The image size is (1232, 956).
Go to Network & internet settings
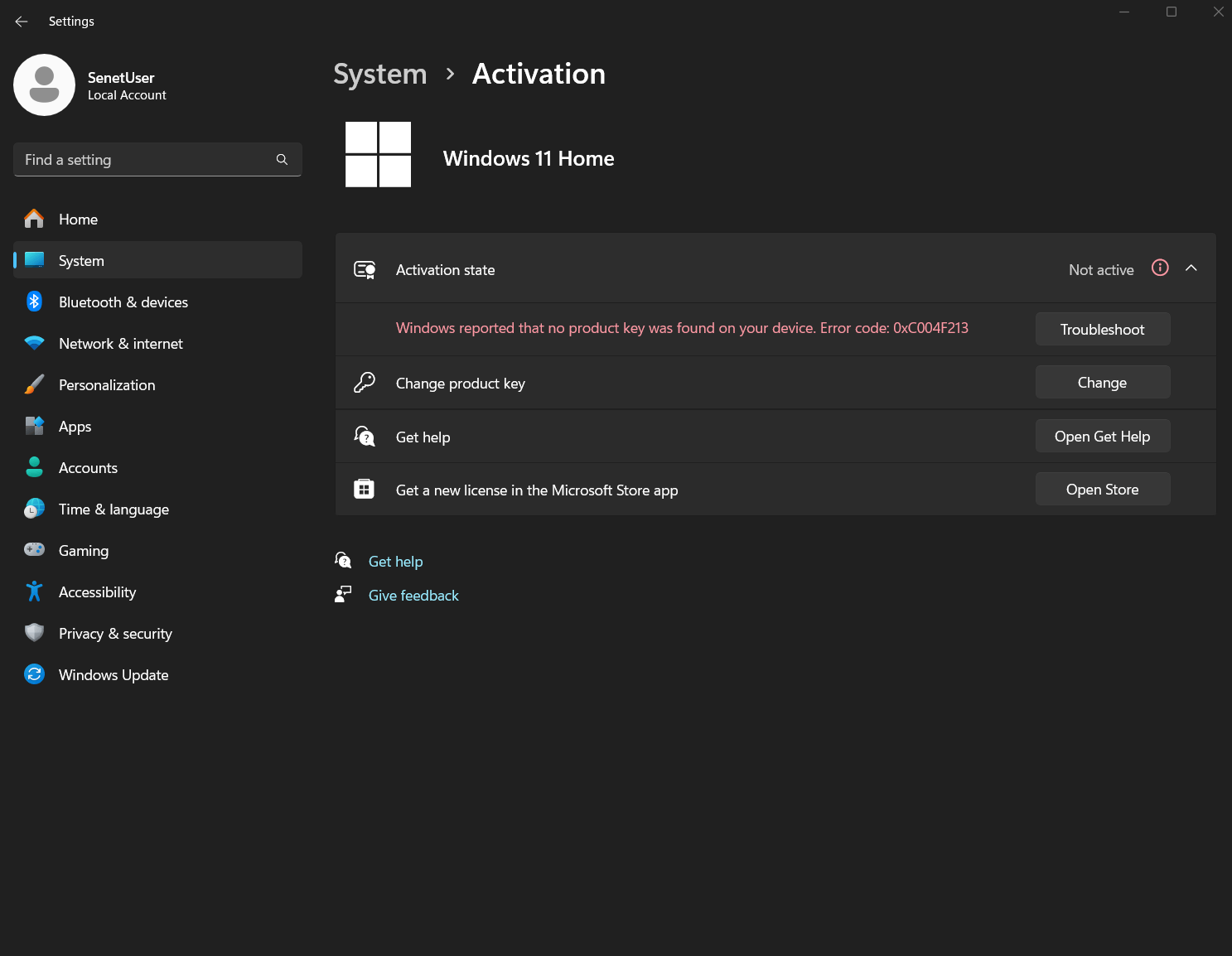157,343
